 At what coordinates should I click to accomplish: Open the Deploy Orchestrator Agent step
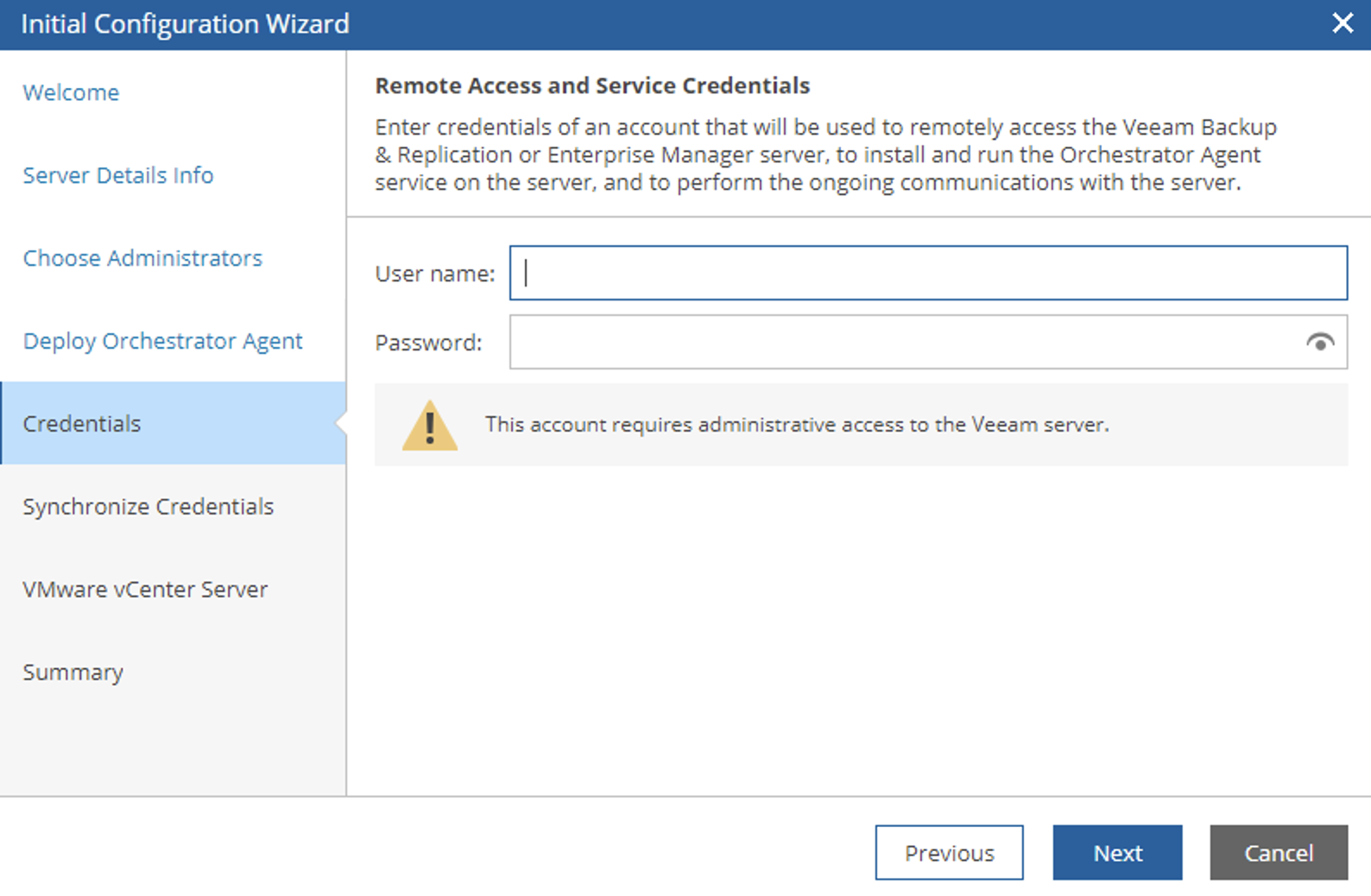pyautogui.click(x=162, y=341)
